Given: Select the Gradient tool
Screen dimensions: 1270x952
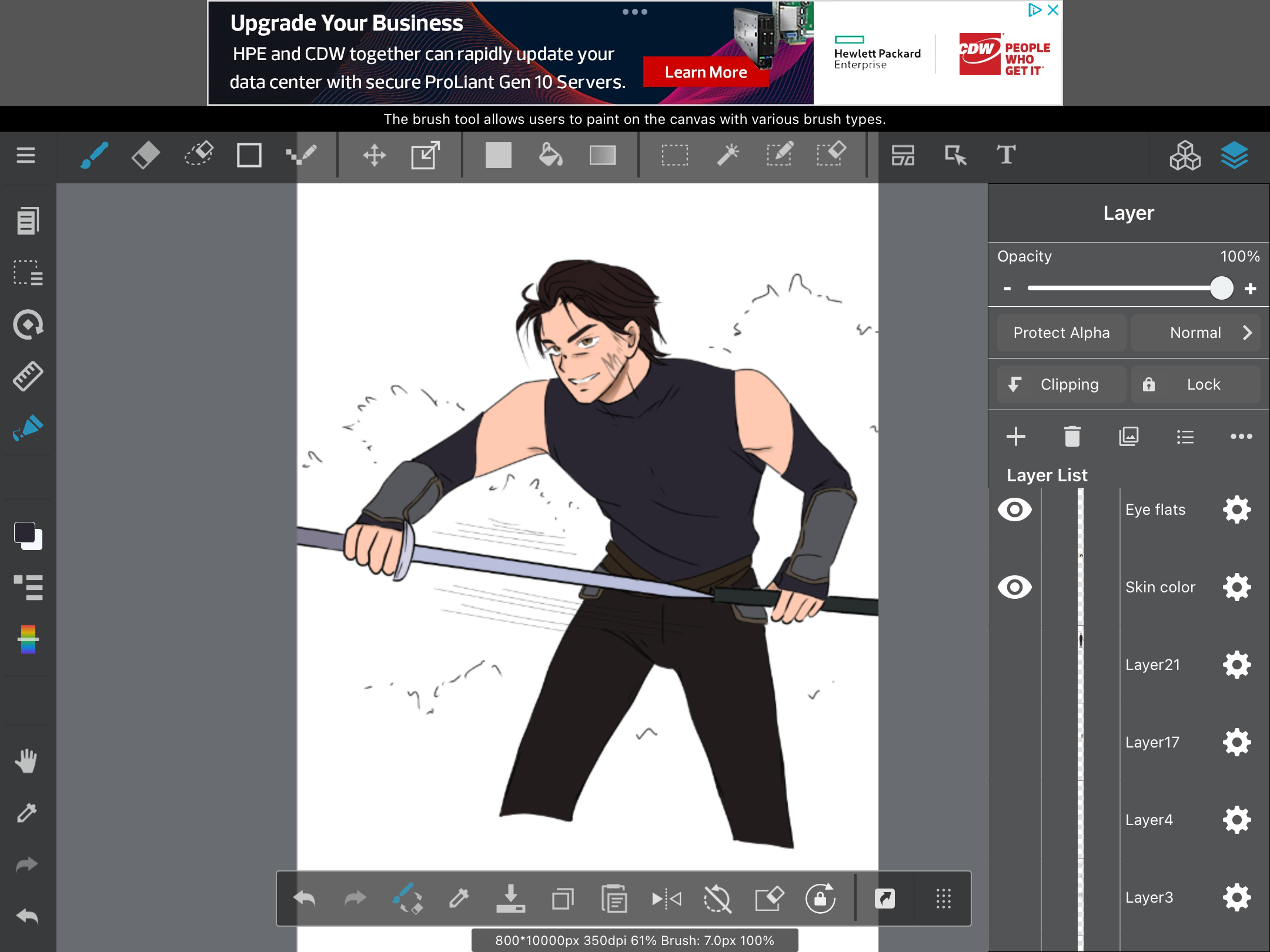Looking at the screenshot, I should (x=602, y=156).
